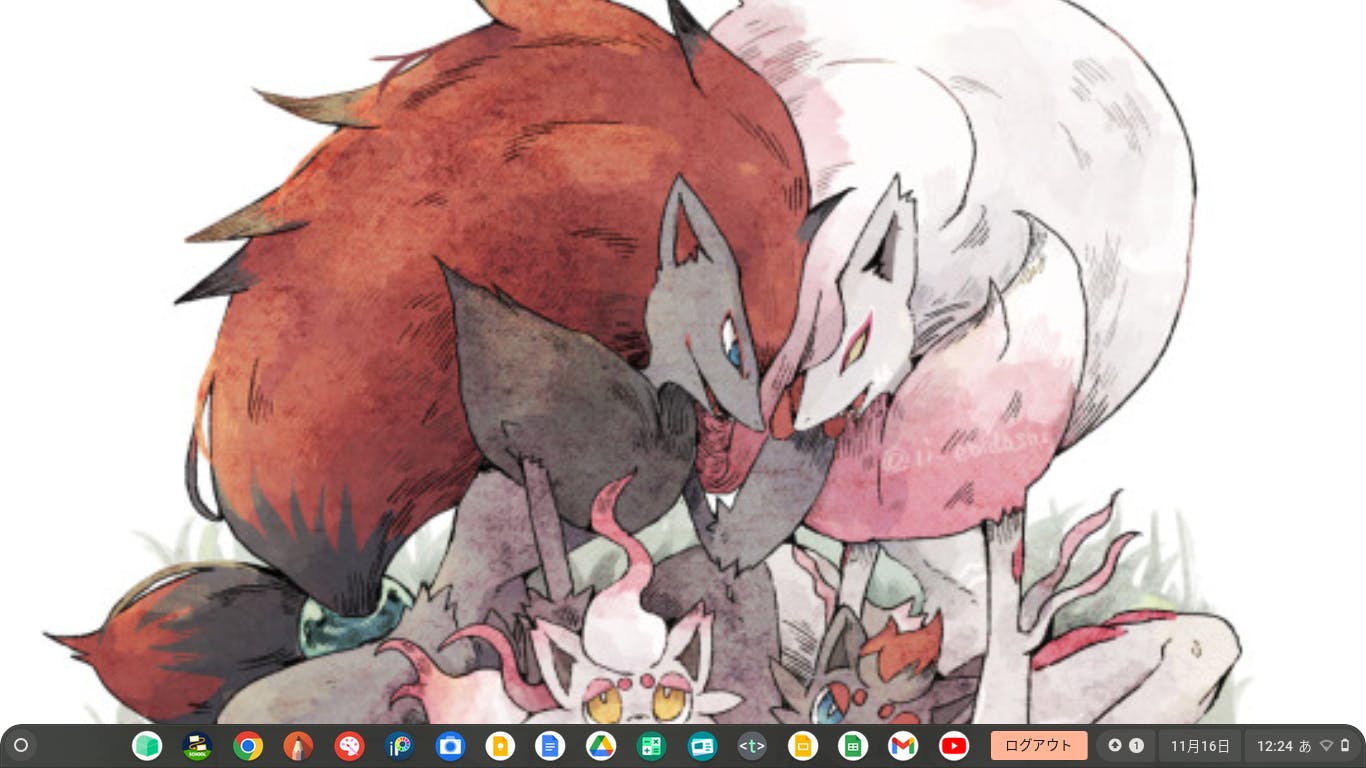Open Google Keep notes
1366x768 pixels.
click(x=500, y=746)
